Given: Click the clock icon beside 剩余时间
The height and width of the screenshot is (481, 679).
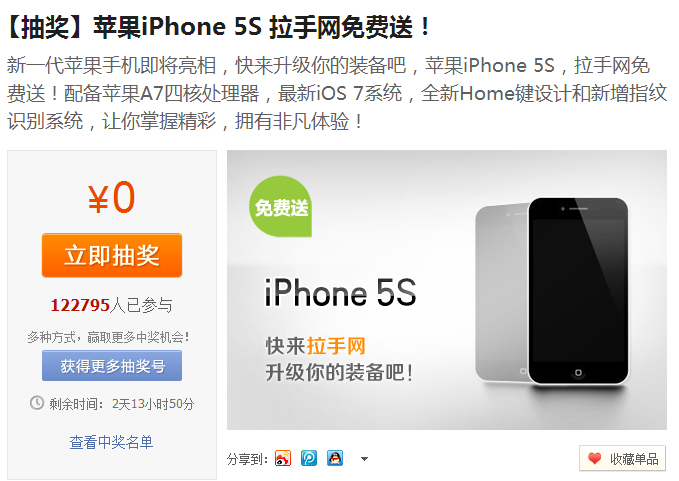Looking at the screenshot, I should [x=37, y=403].
